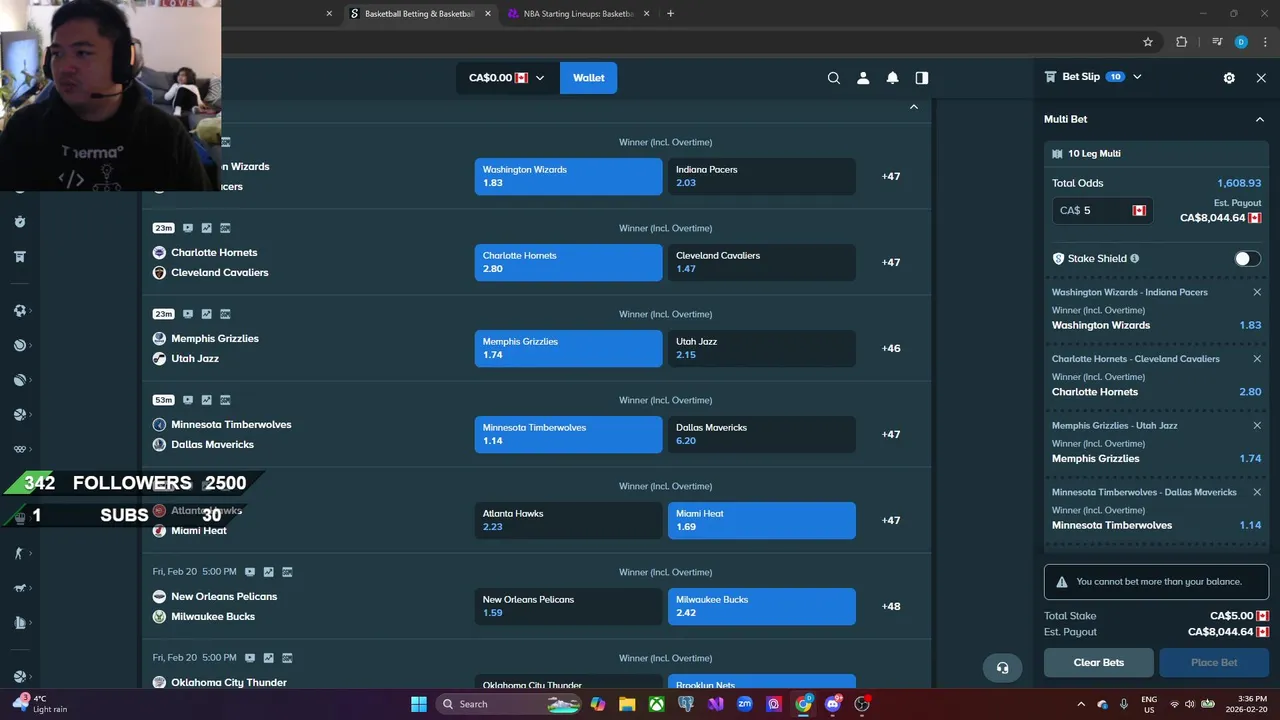Screen dimensions: 1280x720
Task: Remove Memphis Grizzlies leg from bet slip
Action: (1257, 425)
